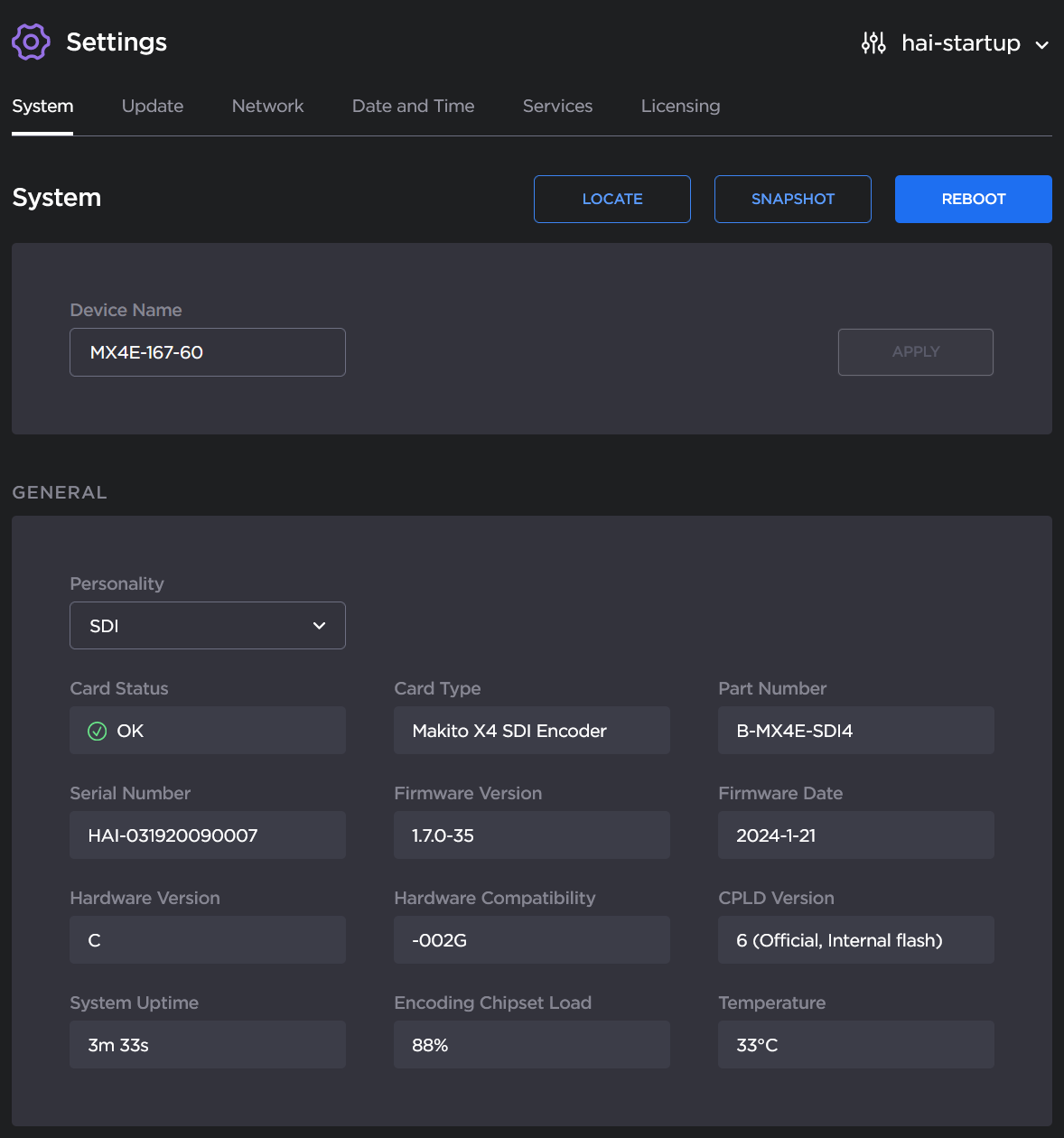Image resolution: width=1064 pixels, height=1138 pixels.
Task: Open the Personality dropdown showing SDI
Action: click(x=207, y=625)
